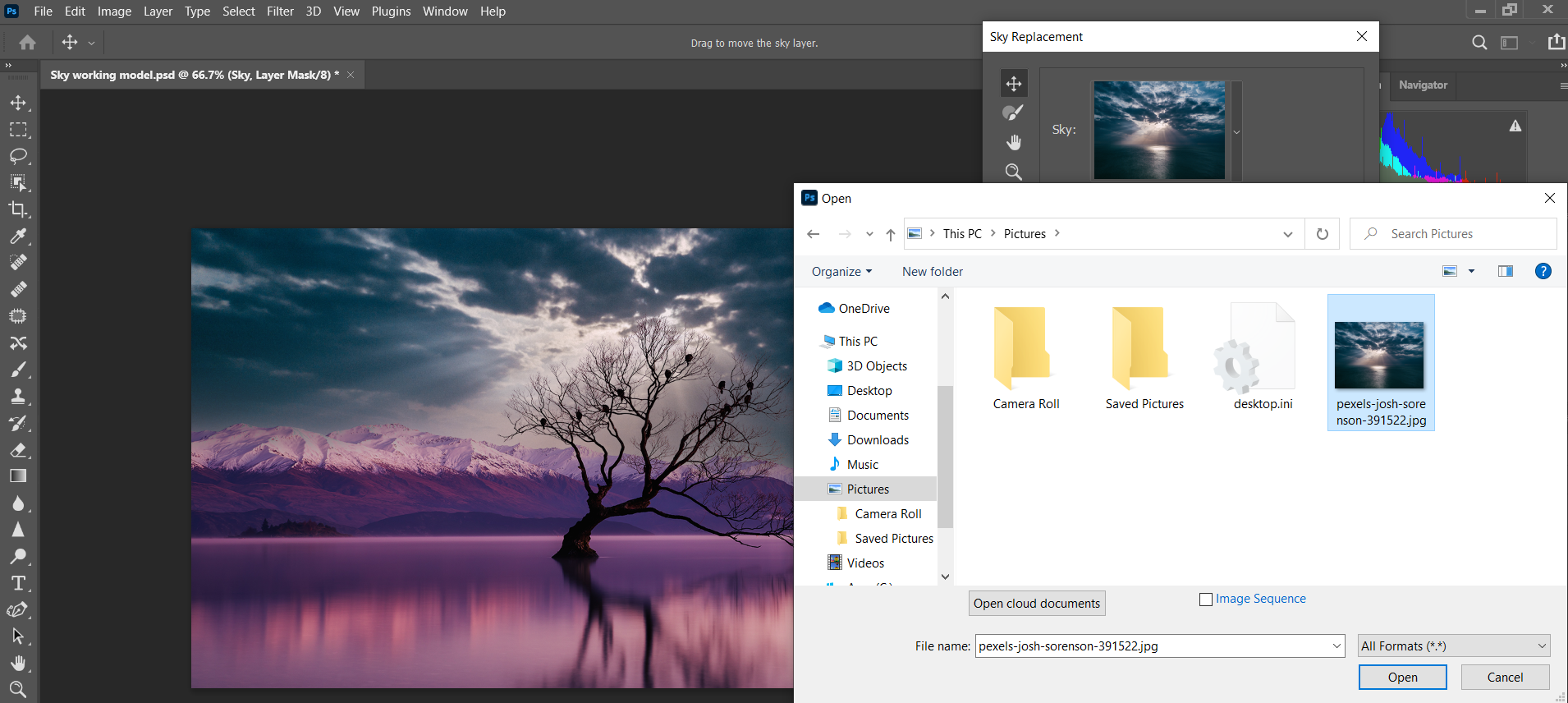Open the Organize dropdown menu
This screenshot has width=1568, height=703.
click(x=841, y=272)
